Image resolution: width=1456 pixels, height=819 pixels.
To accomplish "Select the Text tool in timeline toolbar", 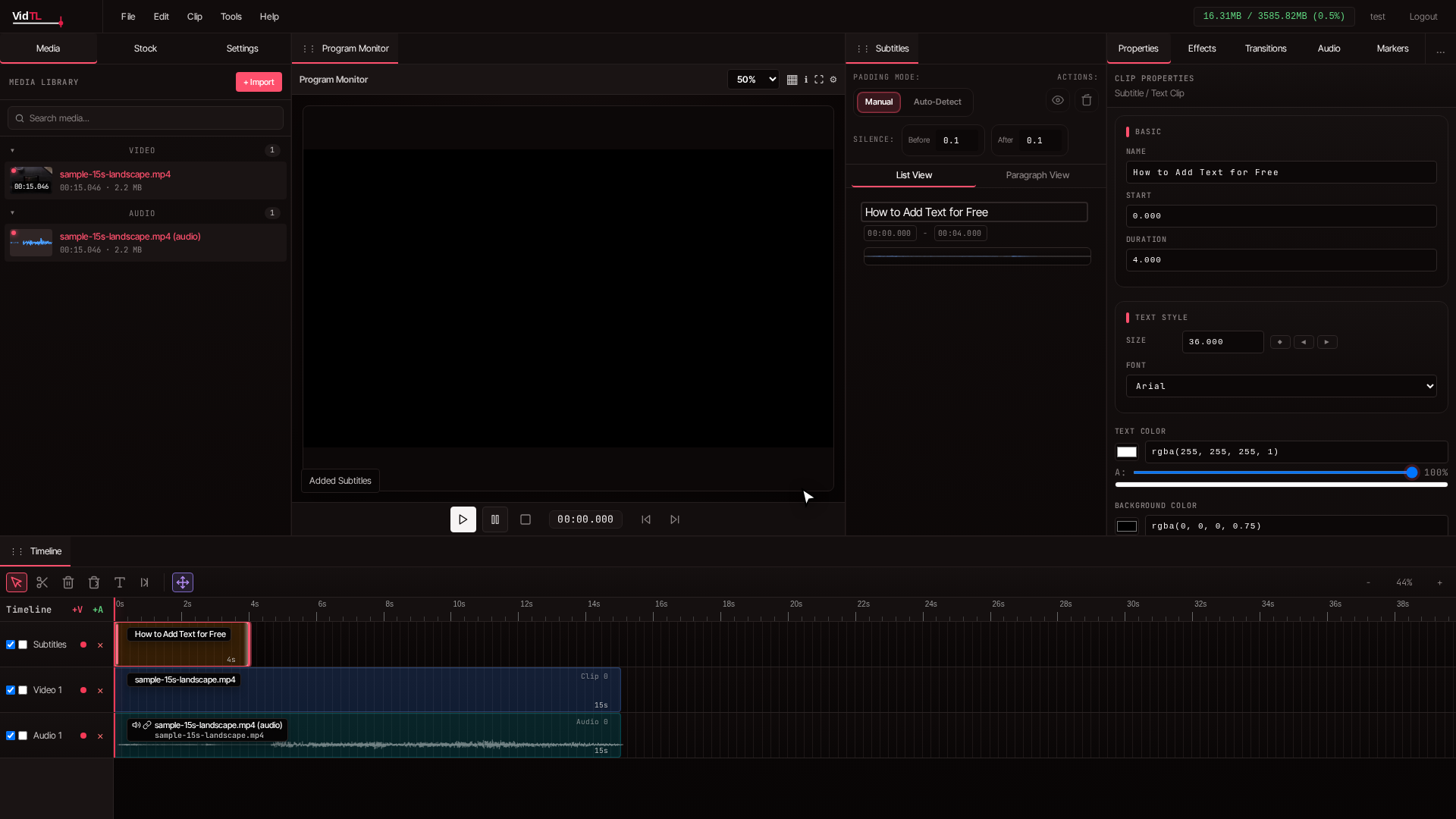I will 120,582.
